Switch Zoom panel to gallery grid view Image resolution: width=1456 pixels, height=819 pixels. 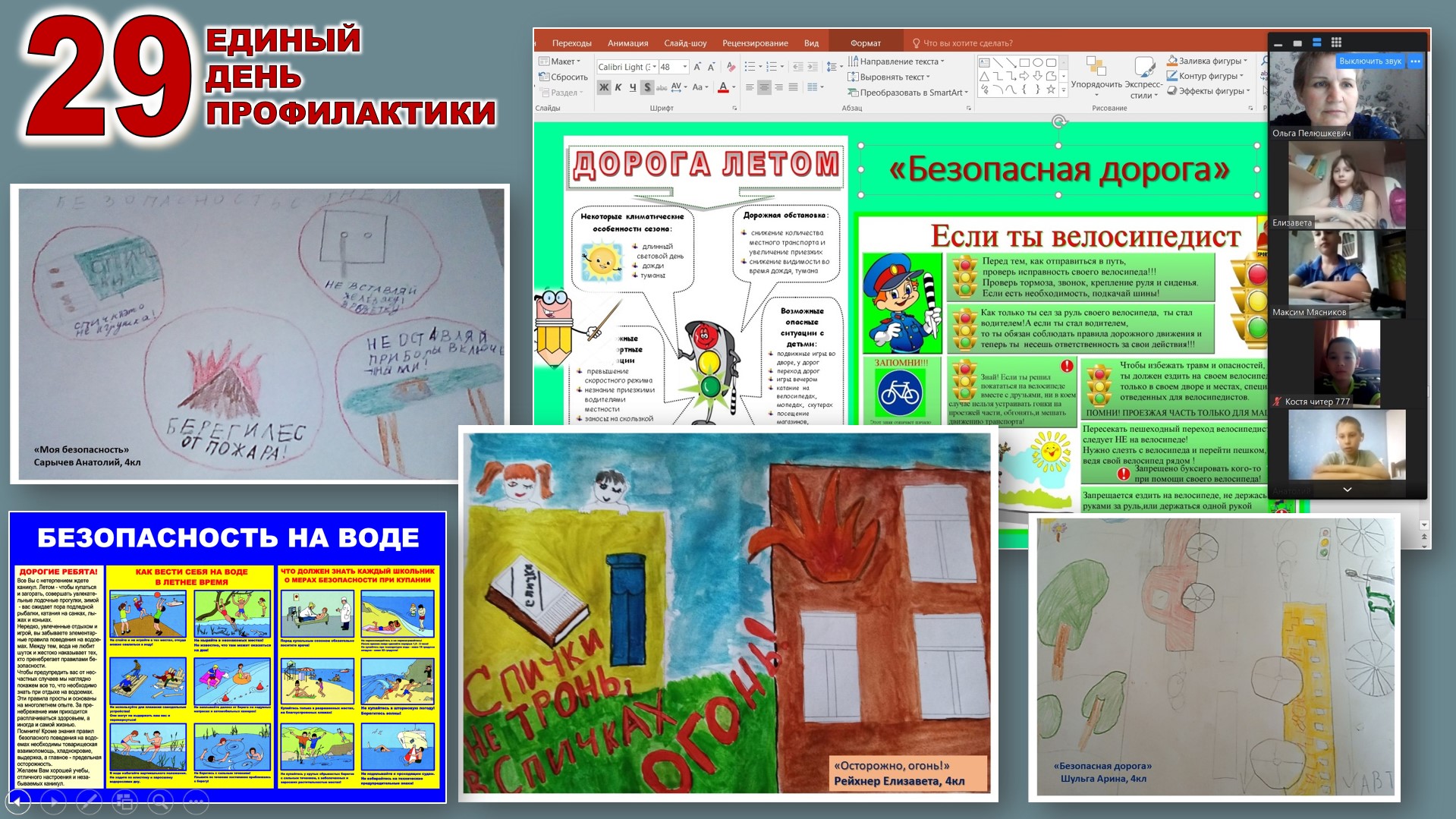point(1336,43)
